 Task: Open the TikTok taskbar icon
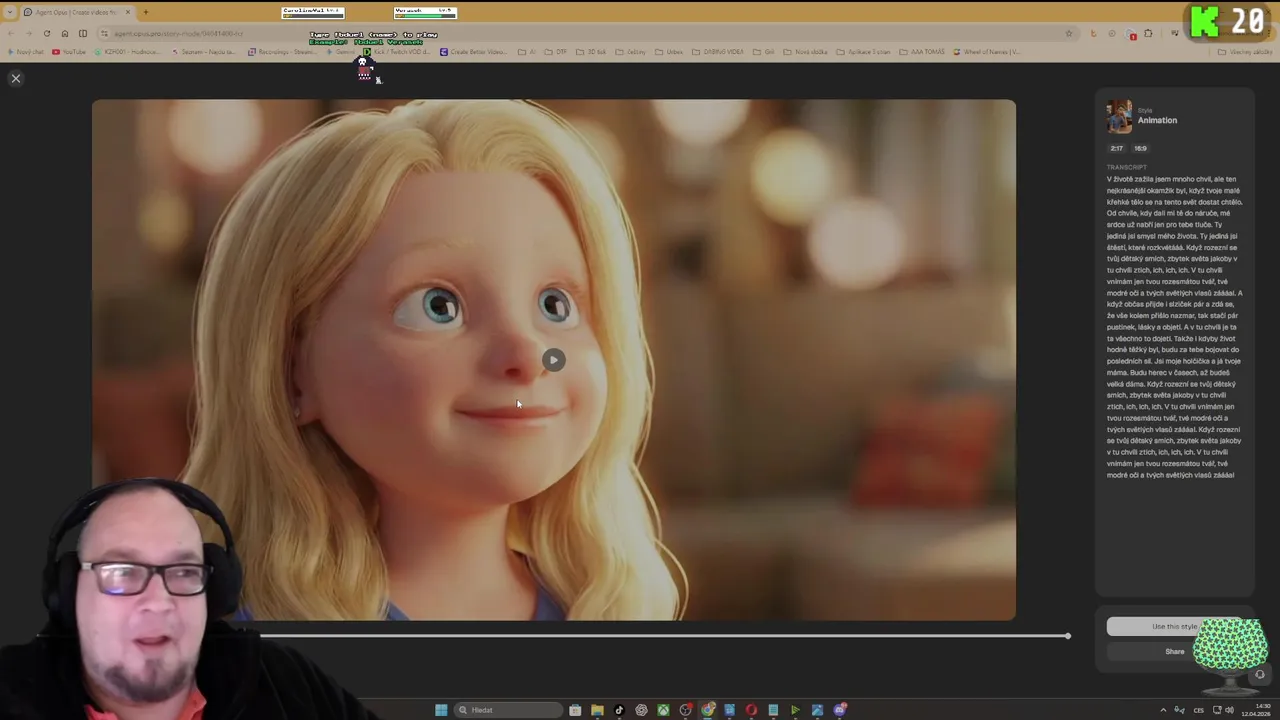click(619, 710)
